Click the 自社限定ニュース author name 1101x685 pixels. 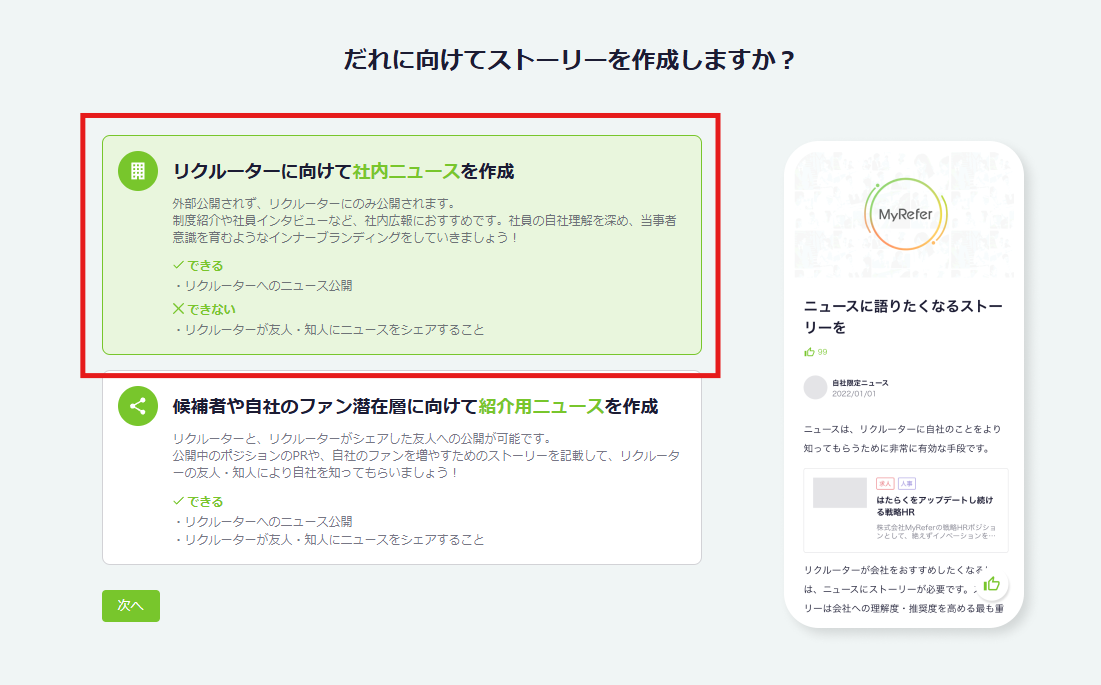pyautogui.click(x=860, y=383)
